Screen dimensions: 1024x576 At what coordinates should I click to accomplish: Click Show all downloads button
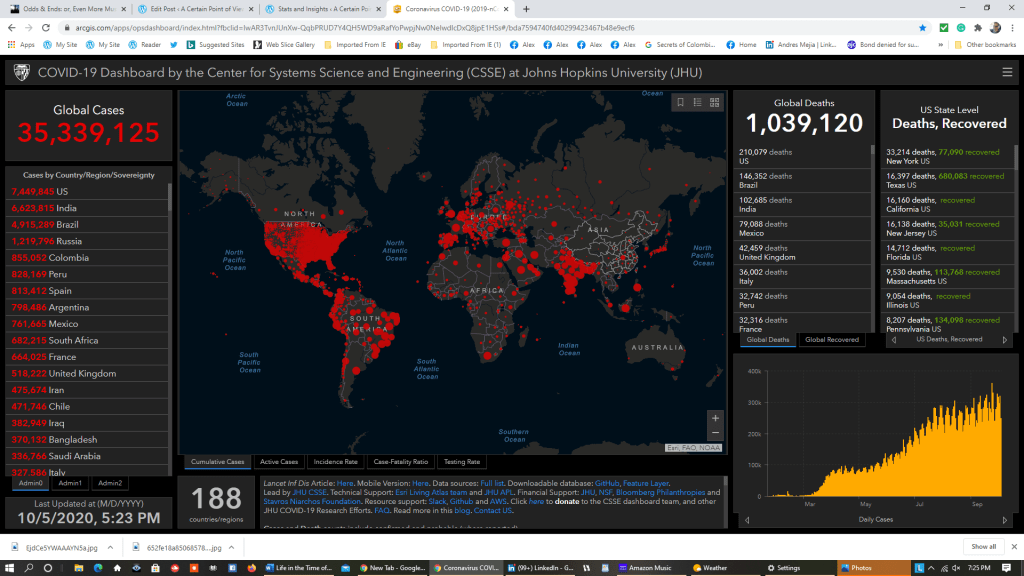(x=983, y=547)
